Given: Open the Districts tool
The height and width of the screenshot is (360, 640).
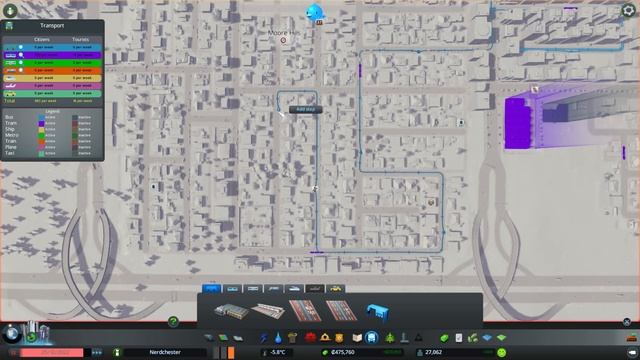Looking at the screenshot, I should (238, 338).
